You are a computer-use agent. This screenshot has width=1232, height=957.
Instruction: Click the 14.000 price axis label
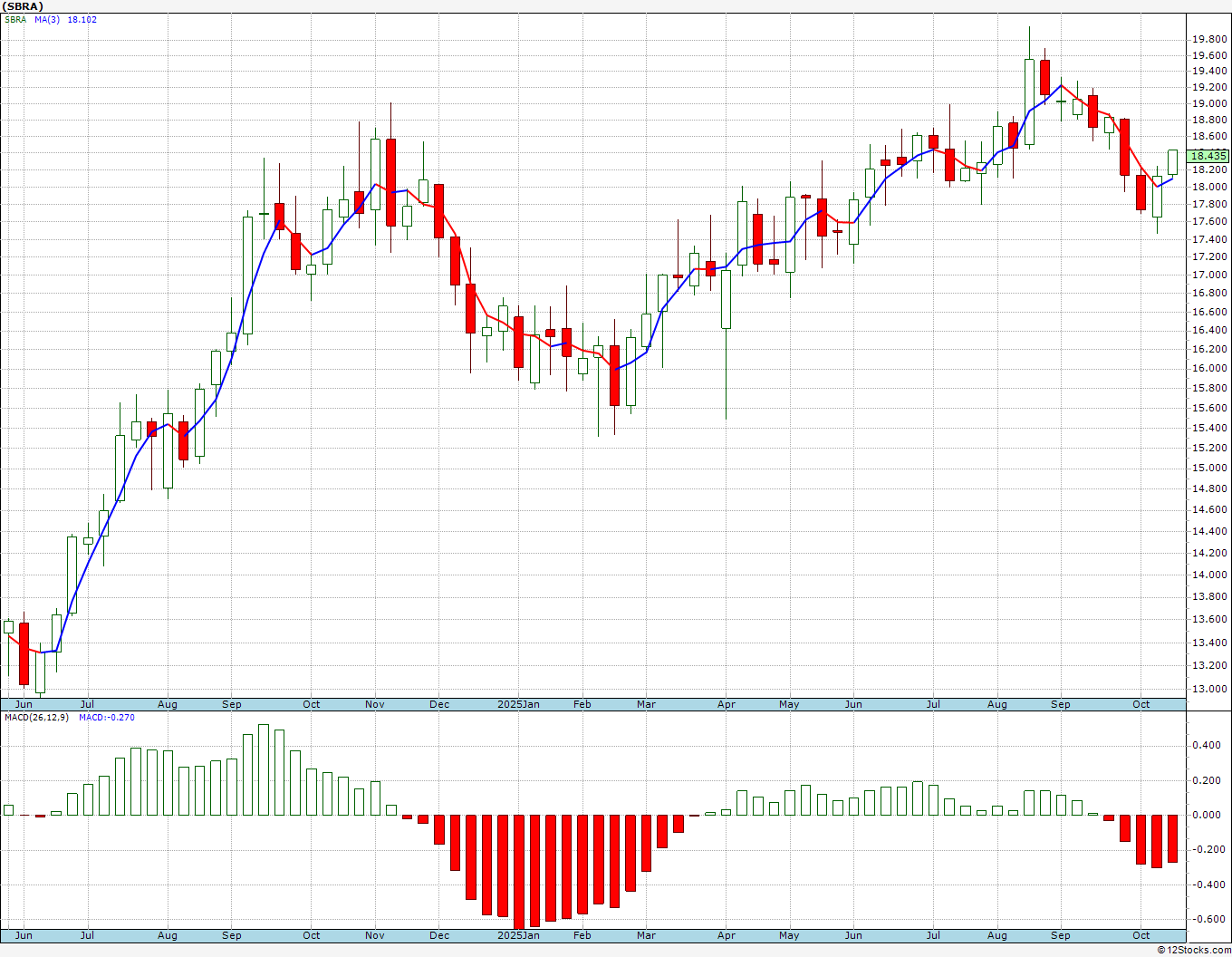pyautogui.click(x=1211, y=575)
